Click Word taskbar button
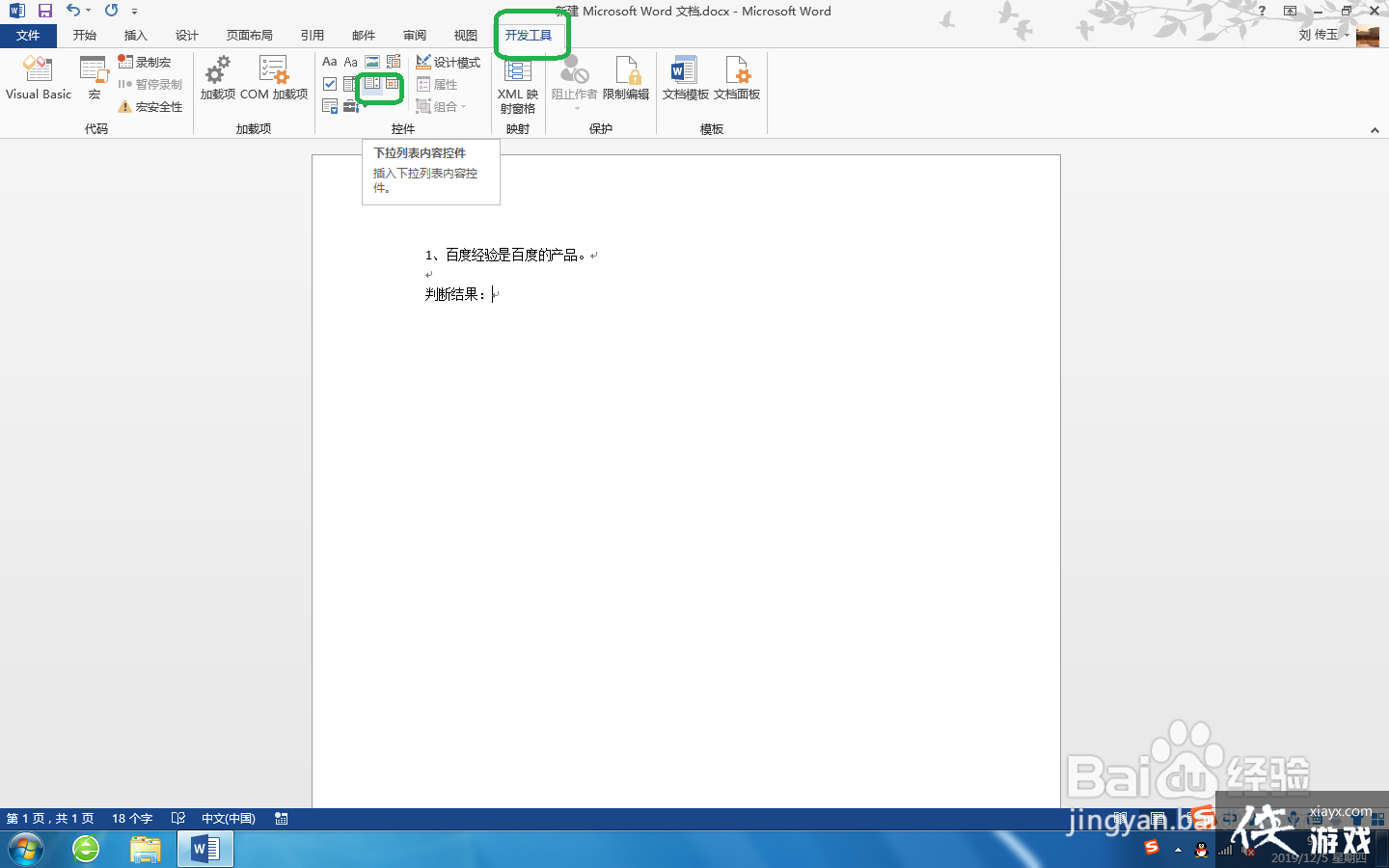Viewport: 1389px width, 868px height. (x=205, y=850)
